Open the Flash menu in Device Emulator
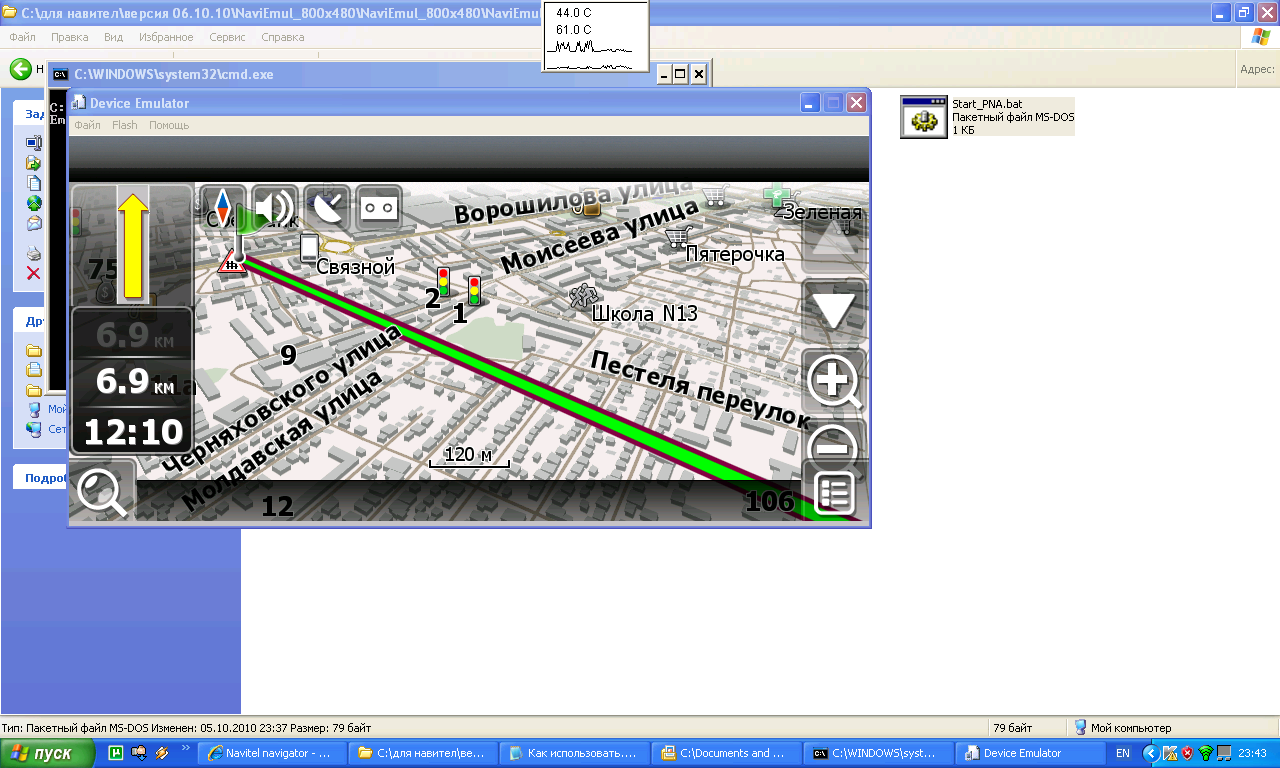This screenshot has width=1280, height=768. (125, 126)
